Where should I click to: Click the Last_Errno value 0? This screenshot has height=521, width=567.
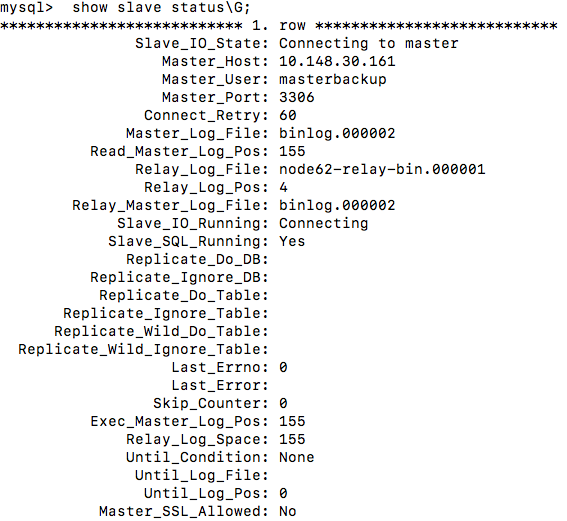284,368
